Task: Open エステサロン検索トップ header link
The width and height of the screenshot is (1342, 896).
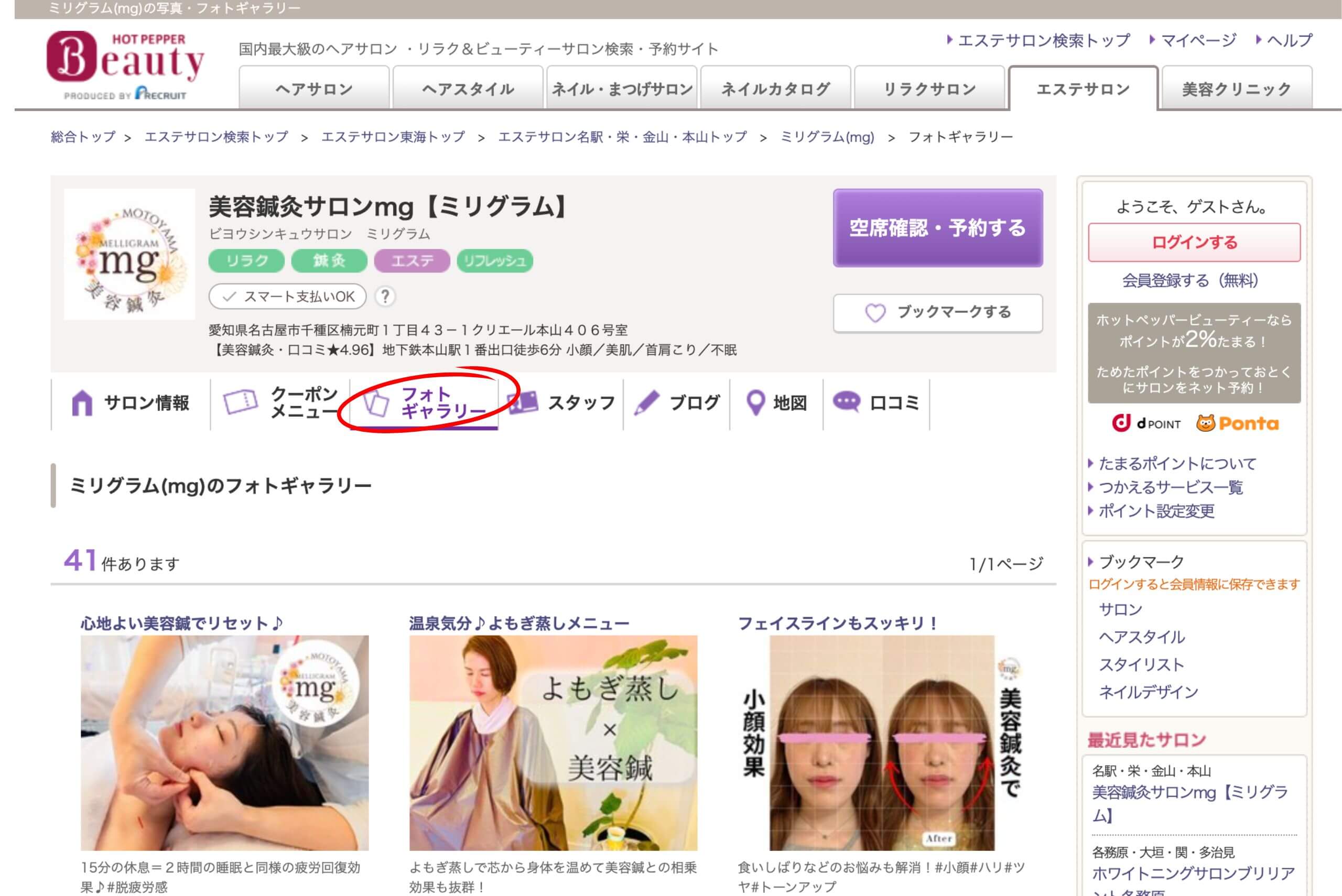Action: (x=1044, y=40)
